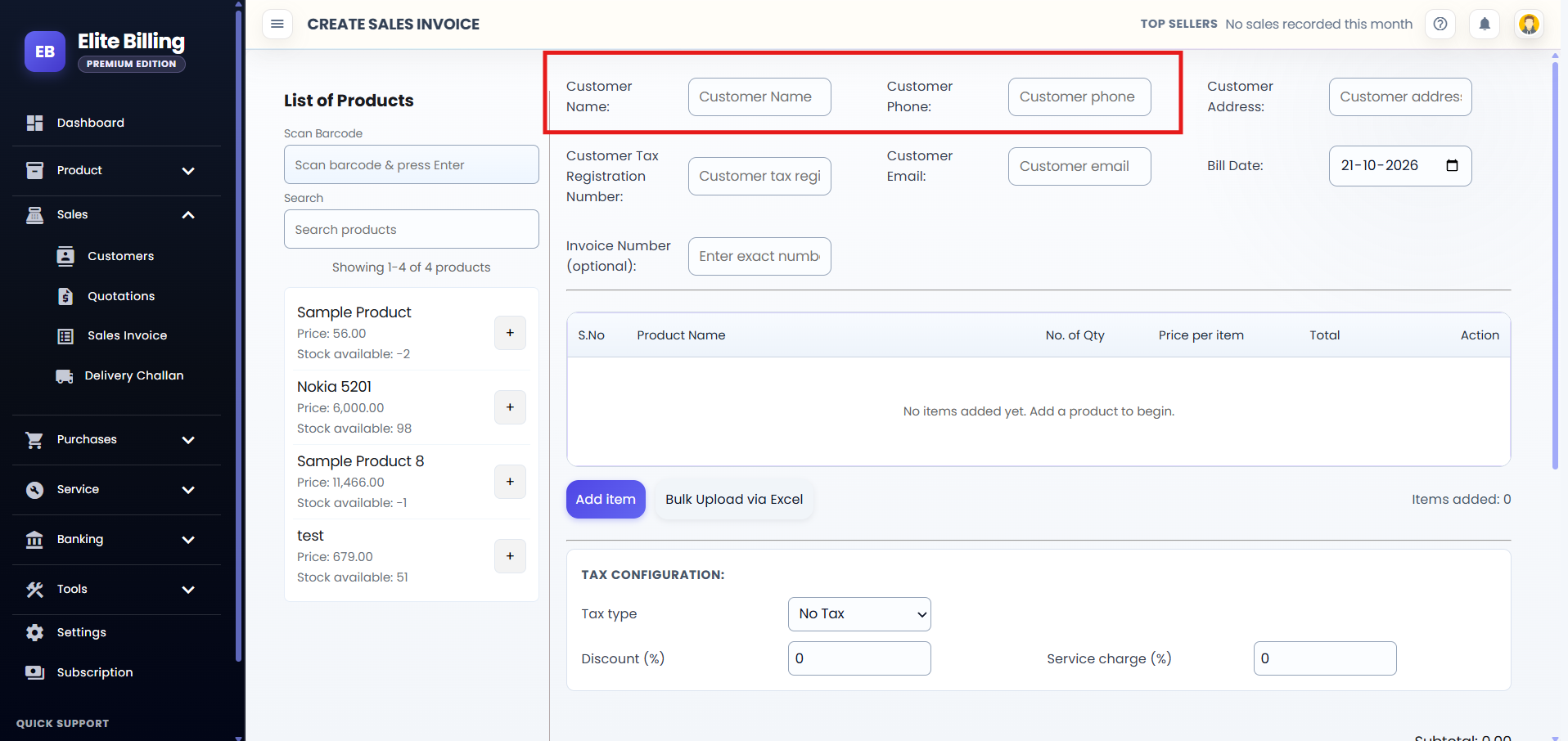The width and height of the screenshot is (1568, 741).
Task: Click the Tools icon in sidebar
Action: 34,589
